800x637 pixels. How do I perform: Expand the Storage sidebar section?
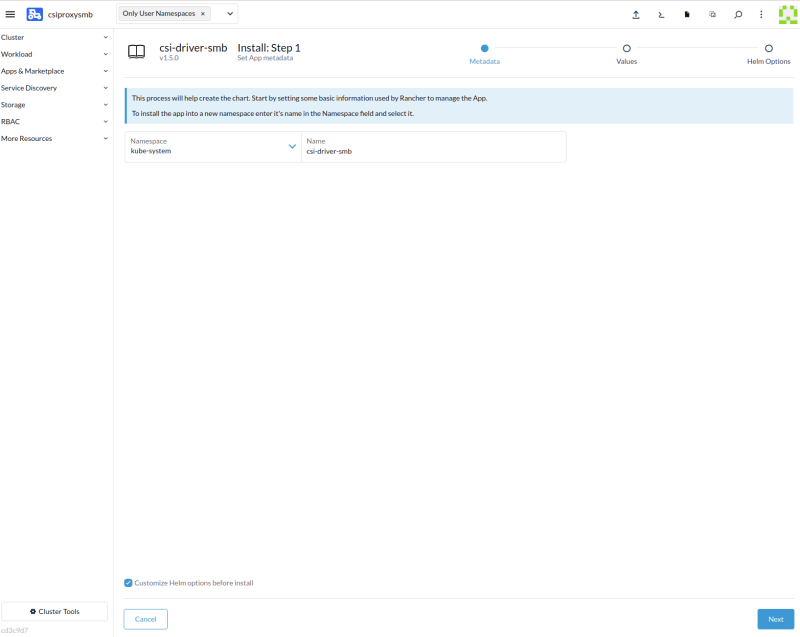[x=55, y=105]
